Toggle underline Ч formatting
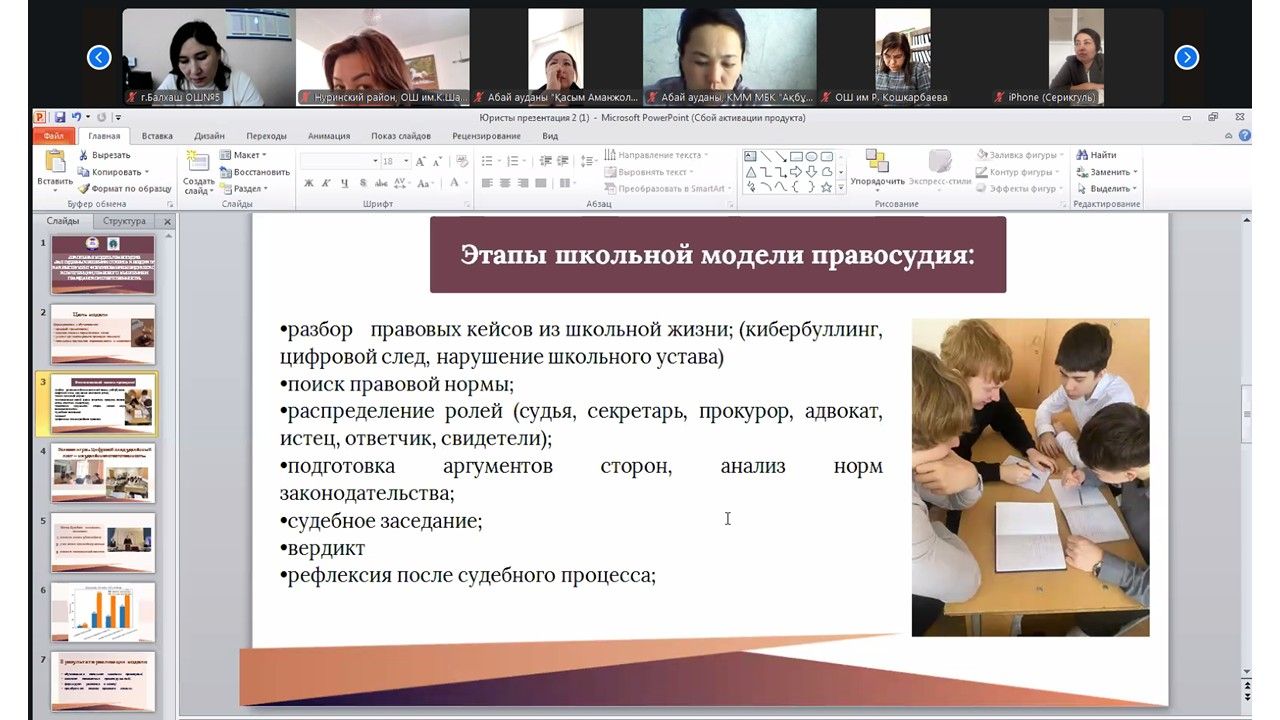Viewport: 1280px width, 720px height. coord(345,183)
